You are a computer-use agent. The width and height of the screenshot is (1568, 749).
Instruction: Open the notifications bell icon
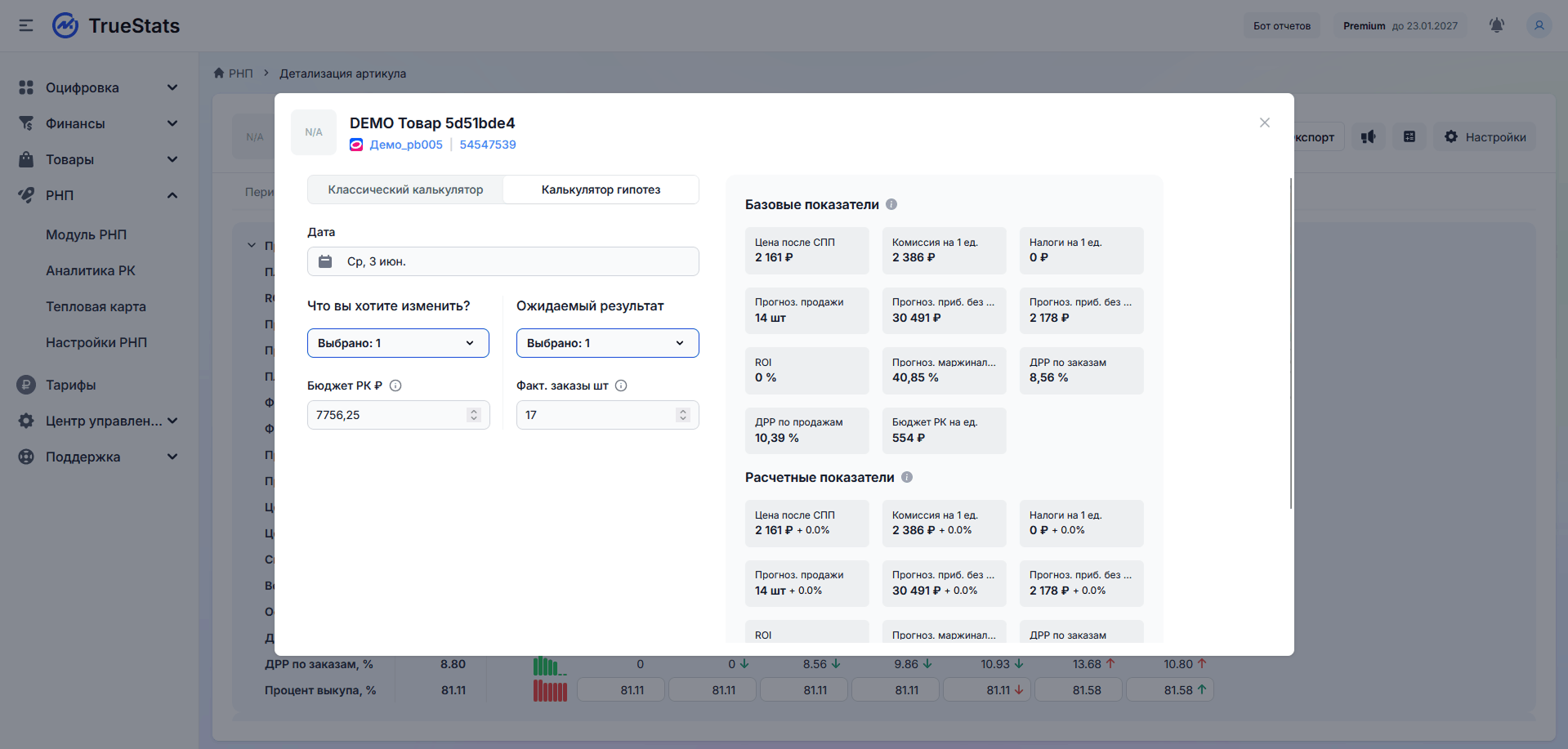(x=1497, y=25)
